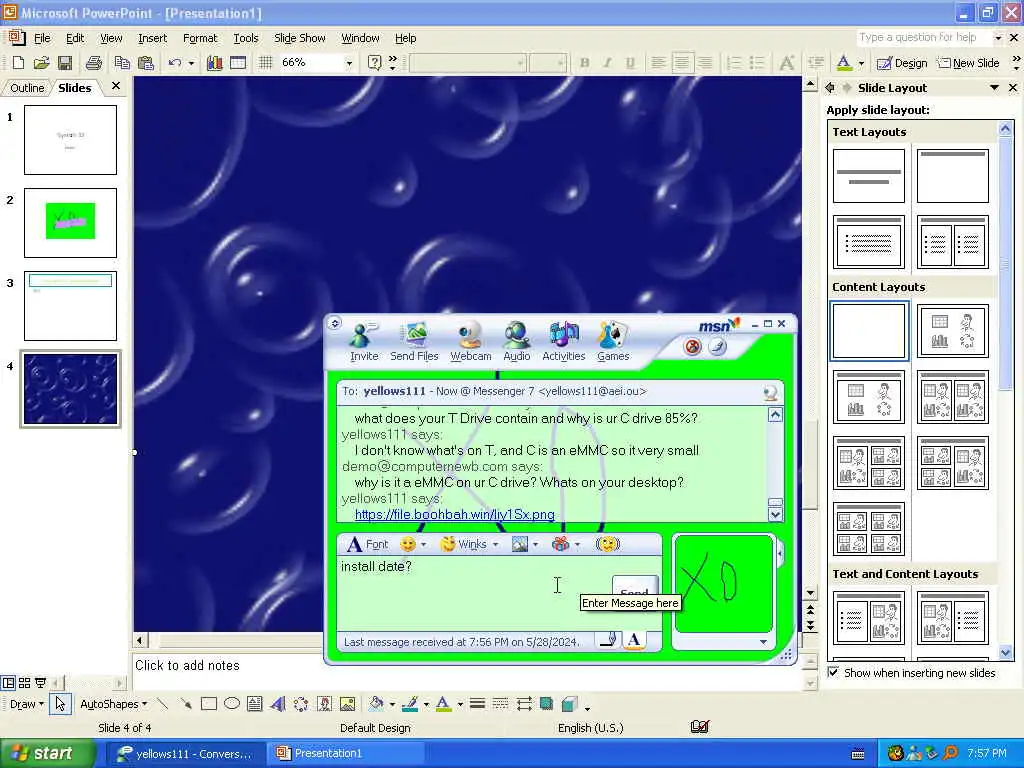1024x768 pixels.
Task: Open Slide Layout task pane dropdown arrow
Action: [995, 88]
